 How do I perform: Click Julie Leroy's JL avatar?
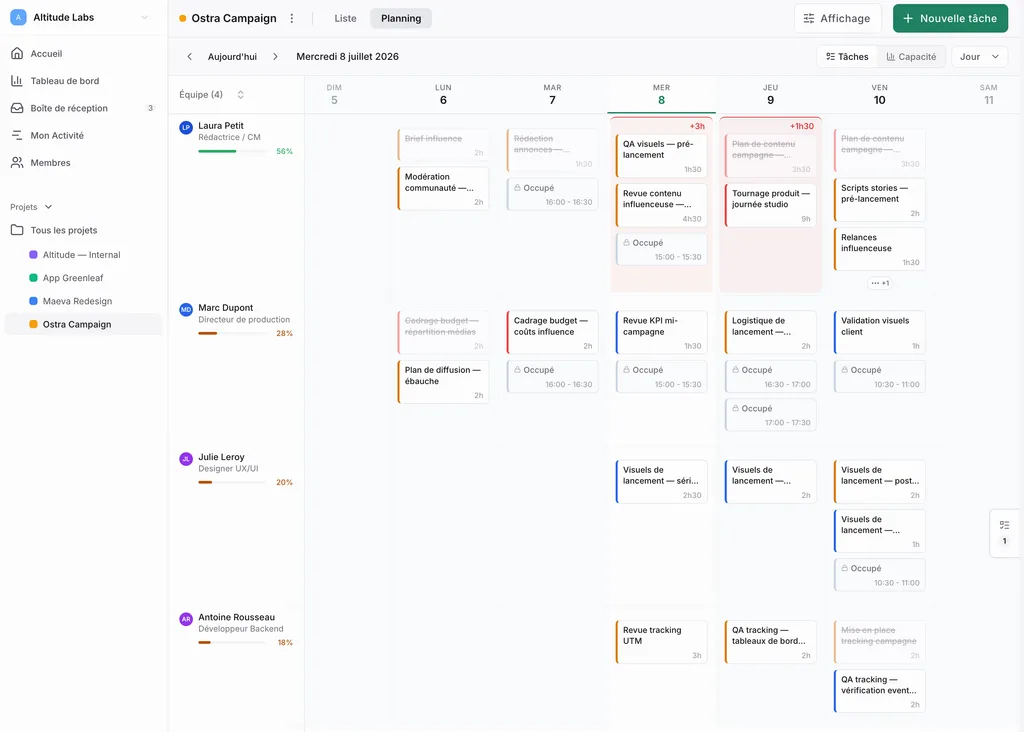click(186, 459)
